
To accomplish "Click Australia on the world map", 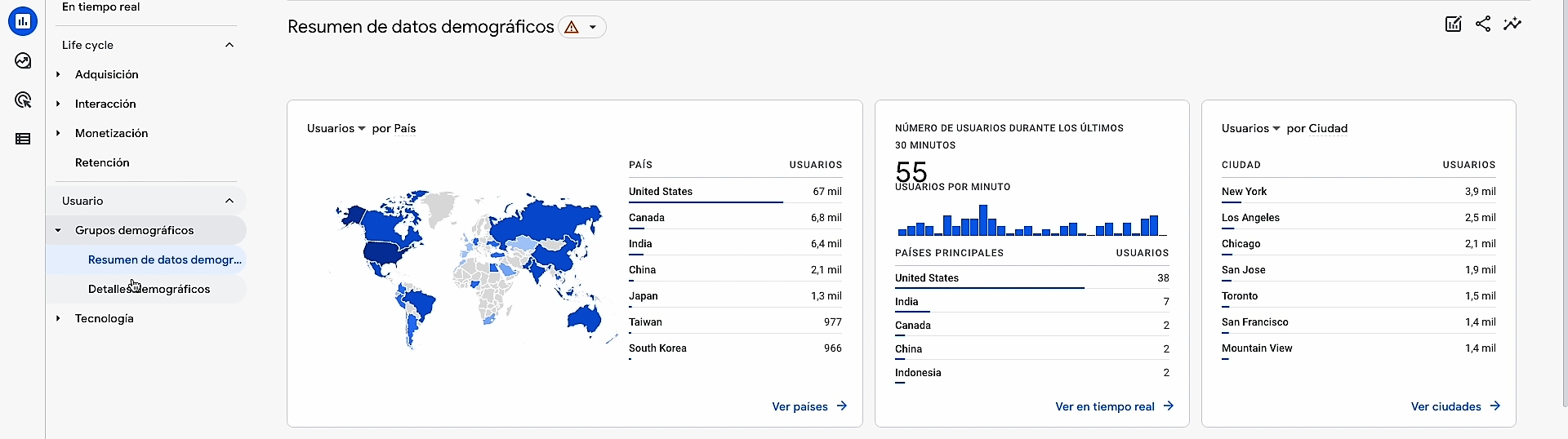I will (585, 317).
